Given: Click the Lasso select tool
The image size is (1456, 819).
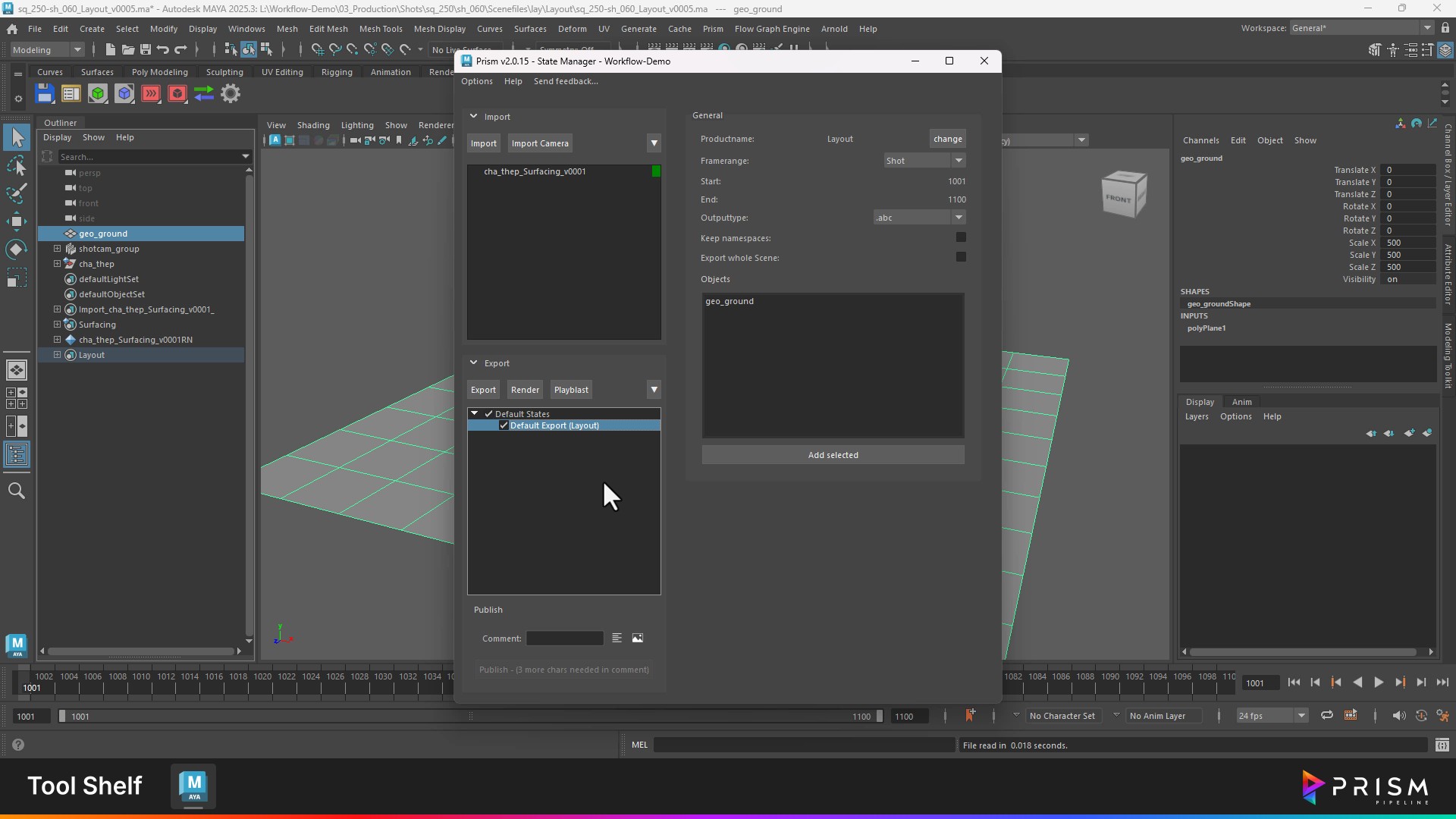Looking at the screenshot, I should pyautogui.click(x=17, y=165).
